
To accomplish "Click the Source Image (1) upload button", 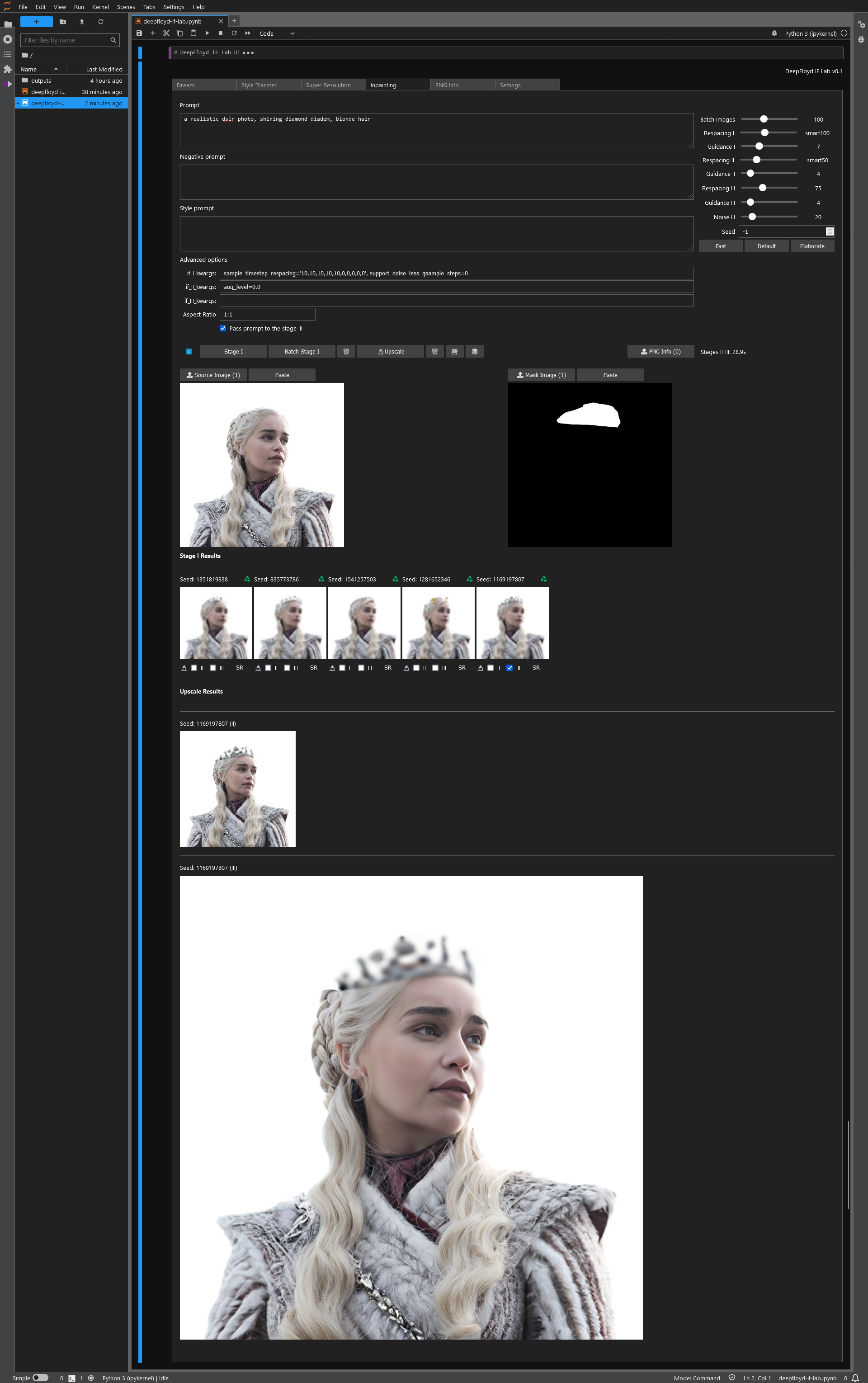I will pyautogui.click(x=213, y=375).
